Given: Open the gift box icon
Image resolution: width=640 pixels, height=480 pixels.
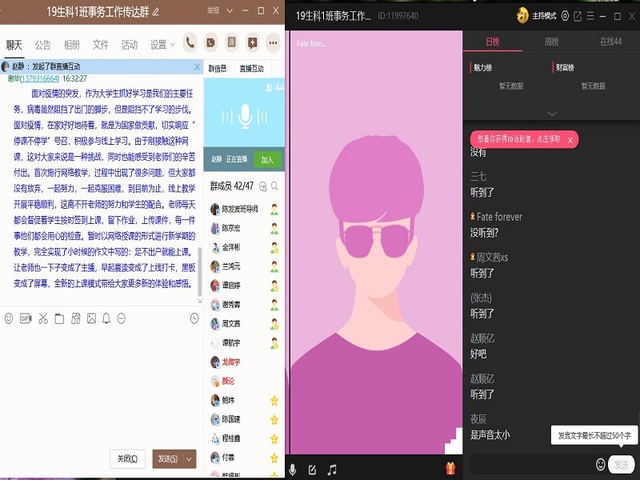Looking at the screenshot, I should click(x=450, y=469).
